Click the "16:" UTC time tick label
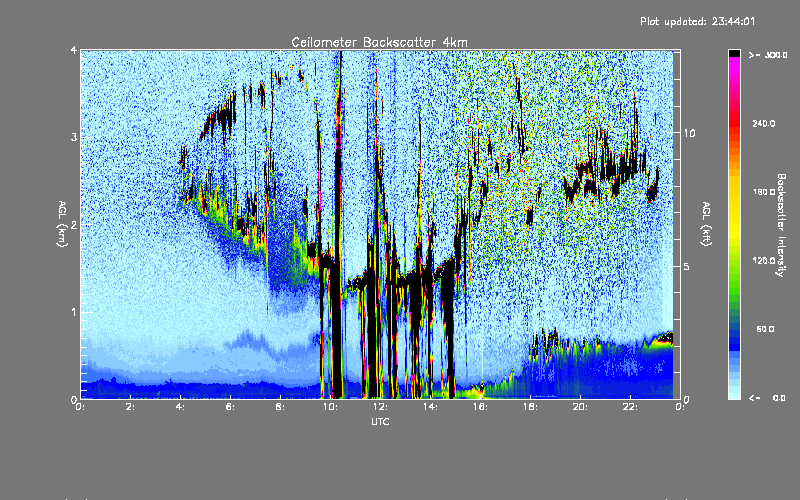The width and height of the screenshot is (800, 500). pyautogui.click(x=480, y=407)
